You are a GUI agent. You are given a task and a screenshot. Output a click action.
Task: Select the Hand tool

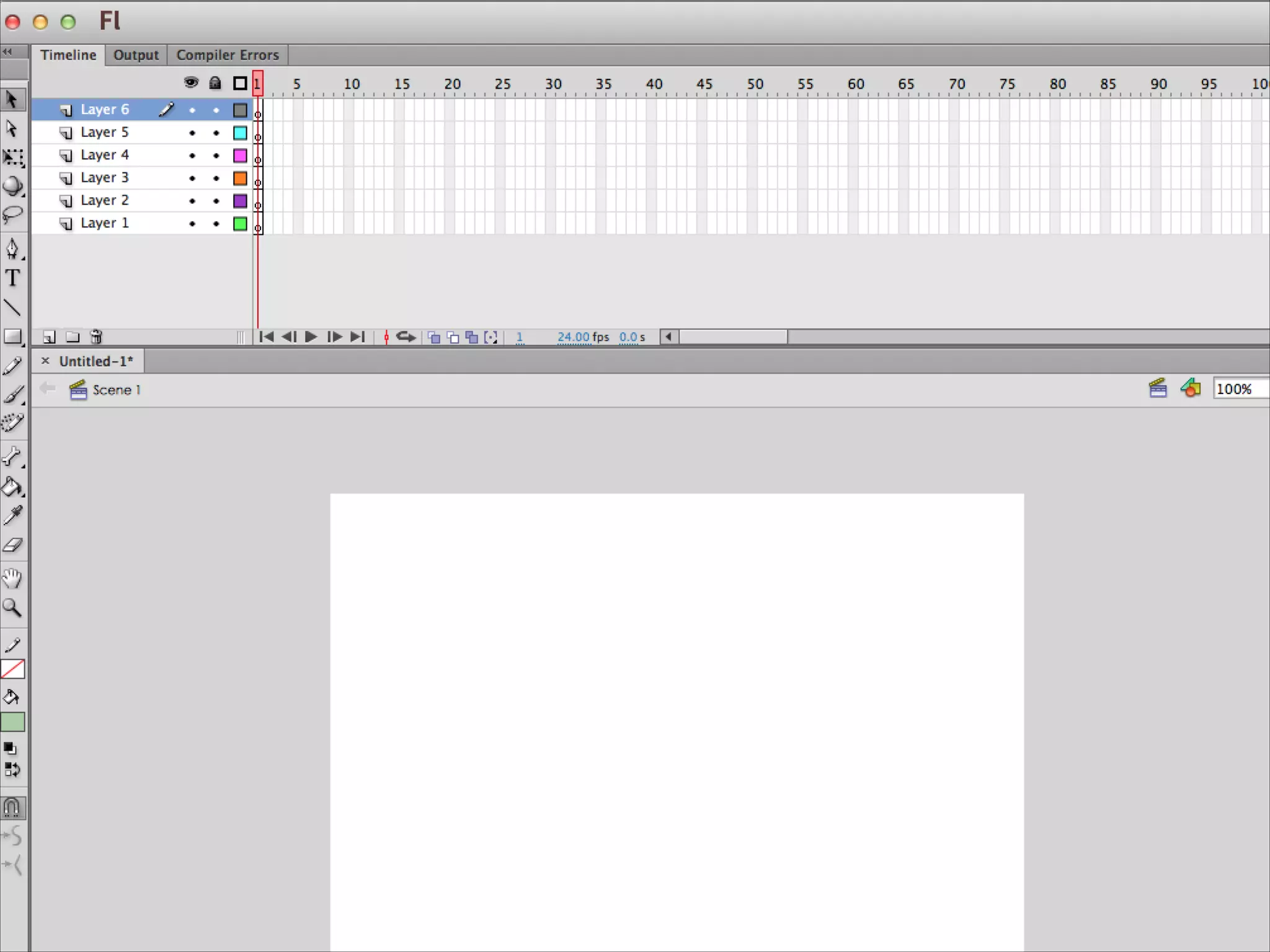click(x=12, y=578)
